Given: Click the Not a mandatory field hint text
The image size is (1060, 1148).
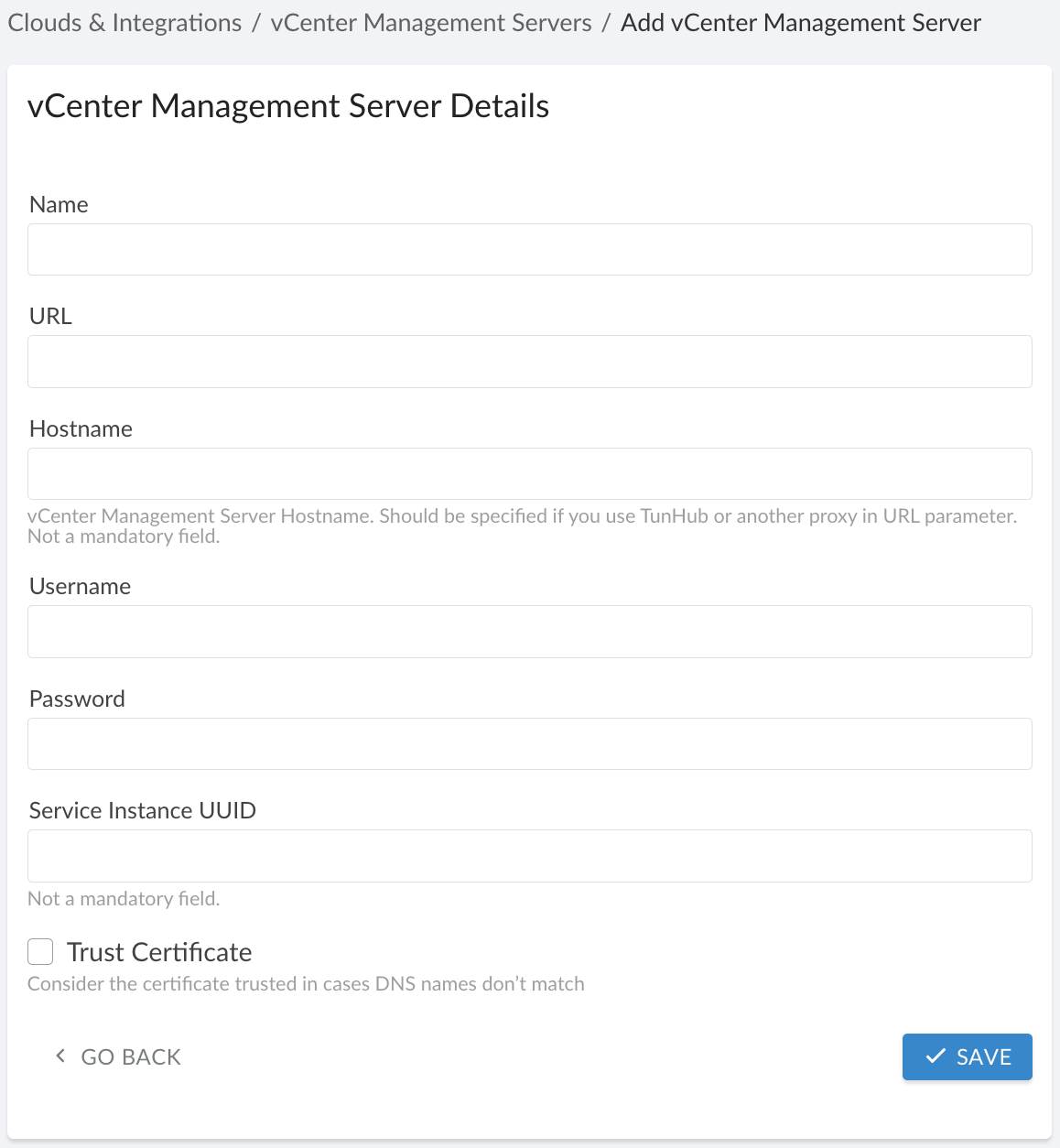Looking at the screenshot, I should pyautogui.click(x=123, y=898).
